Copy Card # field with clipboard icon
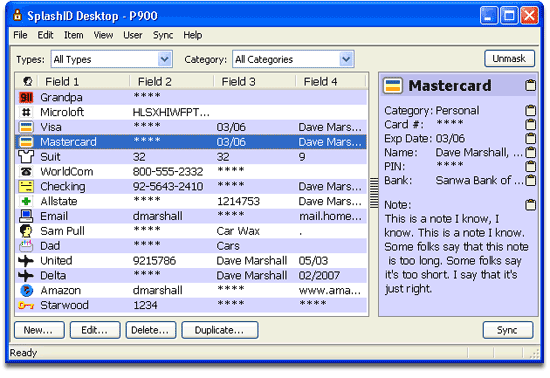The image size is (550, 378). (x=530, y=124)
